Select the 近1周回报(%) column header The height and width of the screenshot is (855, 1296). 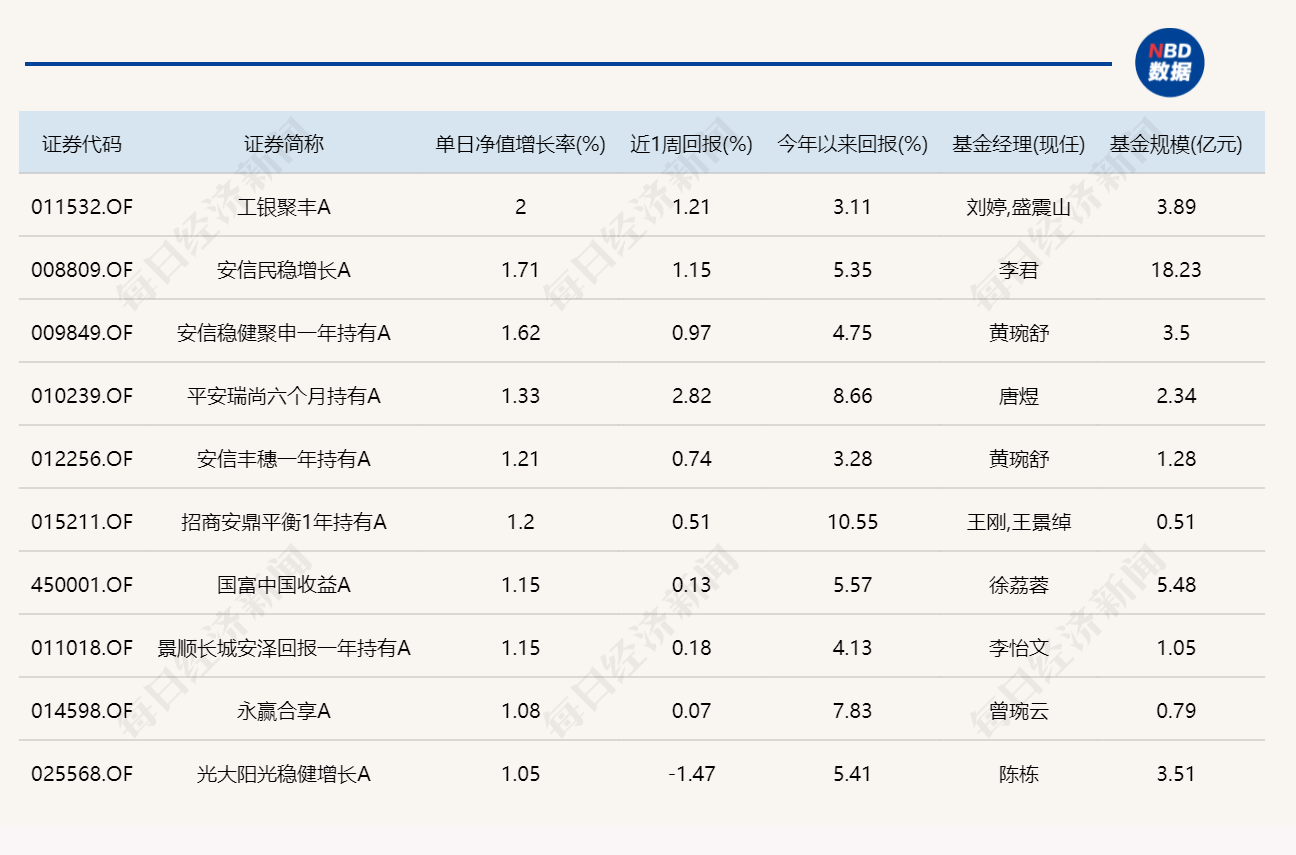[x=691, y=144]
